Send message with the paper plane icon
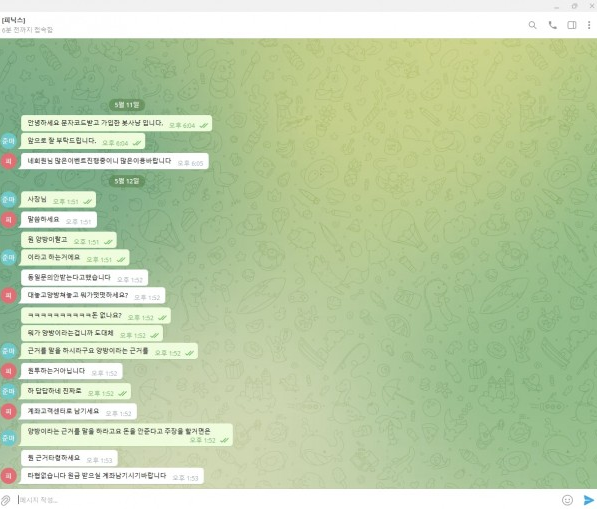This screenshot has width=597, height=509. tap(588, 500)
